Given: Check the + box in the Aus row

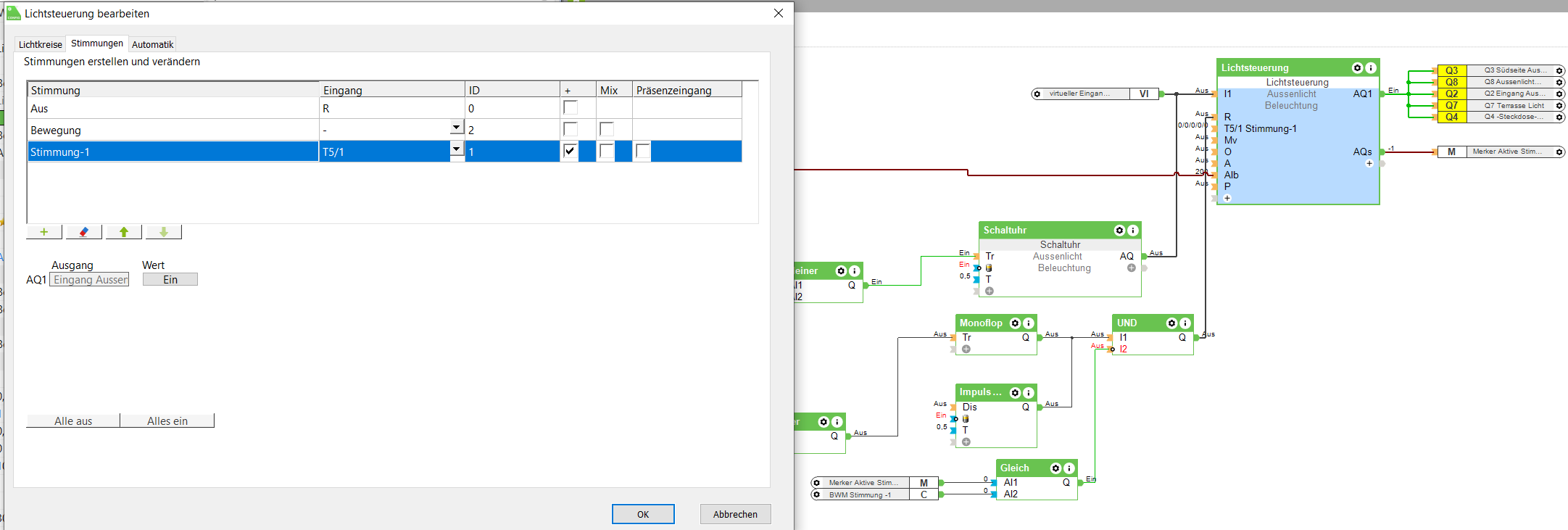Looking at the screenshot, I should point(571,108).
